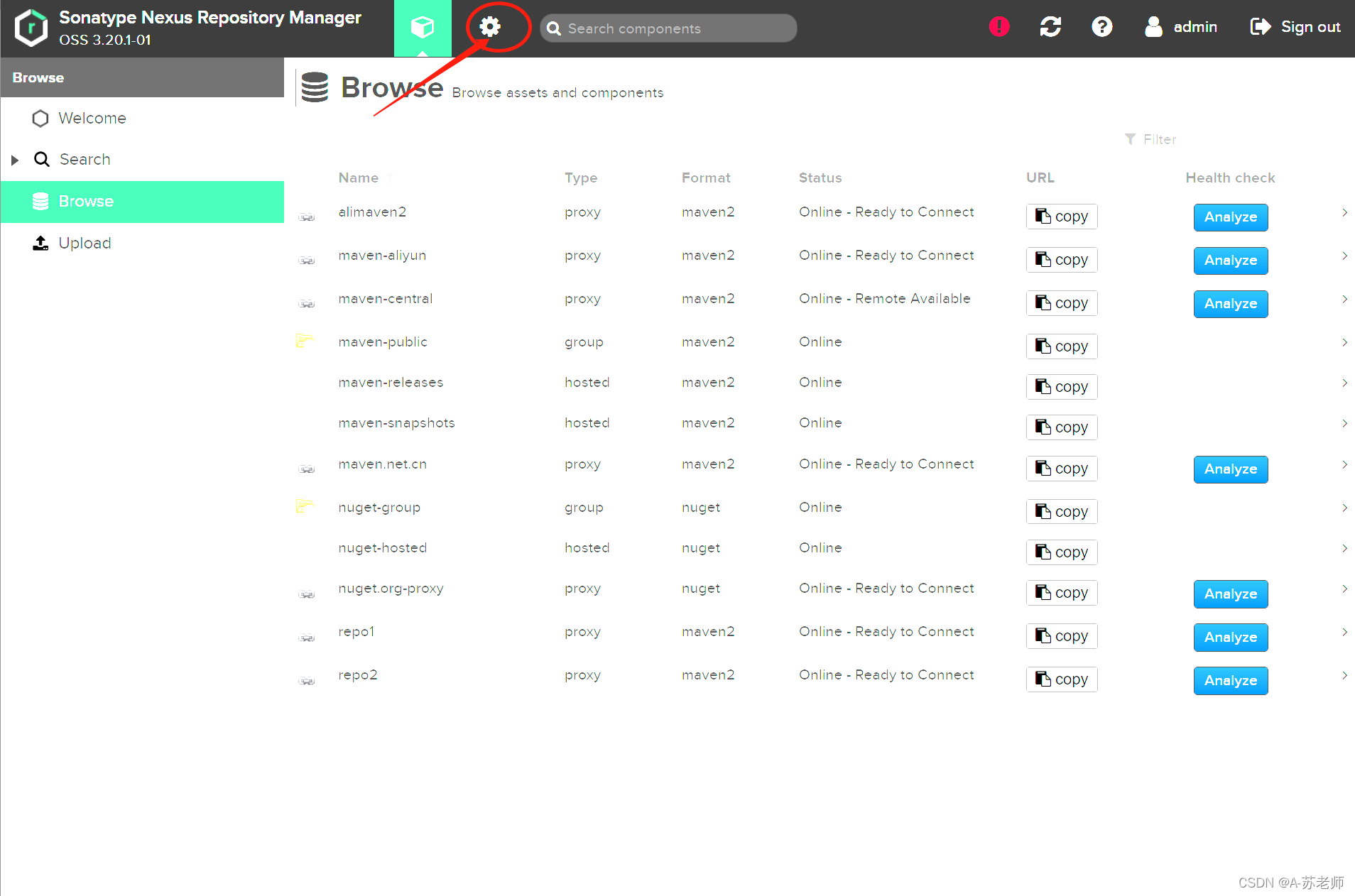The height and width of the screenshot is (896, 1355).
Task: Copy URL for nuget-hosted
Action: tap(1062, 552)
